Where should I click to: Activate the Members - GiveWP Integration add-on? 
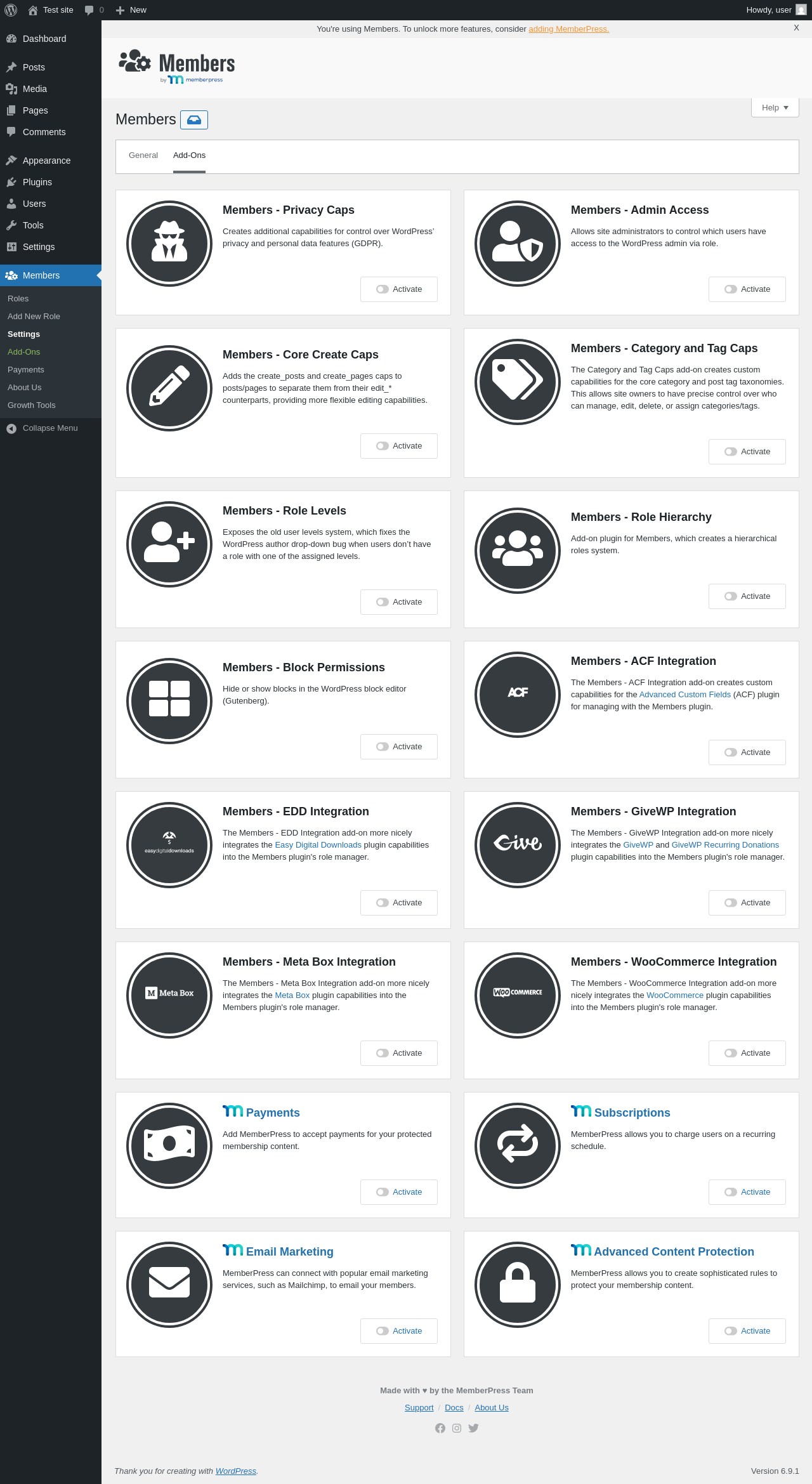point(747,903)
